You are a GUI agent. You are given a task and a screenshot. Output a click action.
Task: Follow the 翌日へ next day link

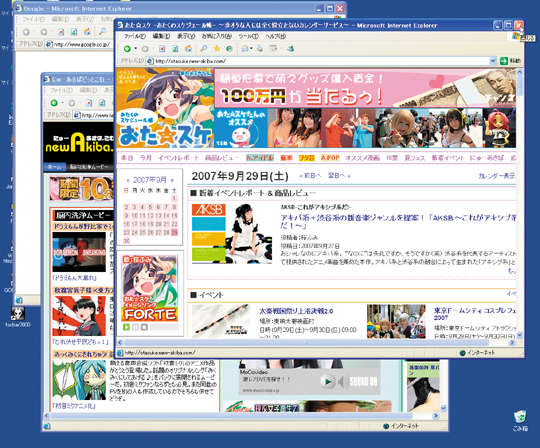coord(339,176)
